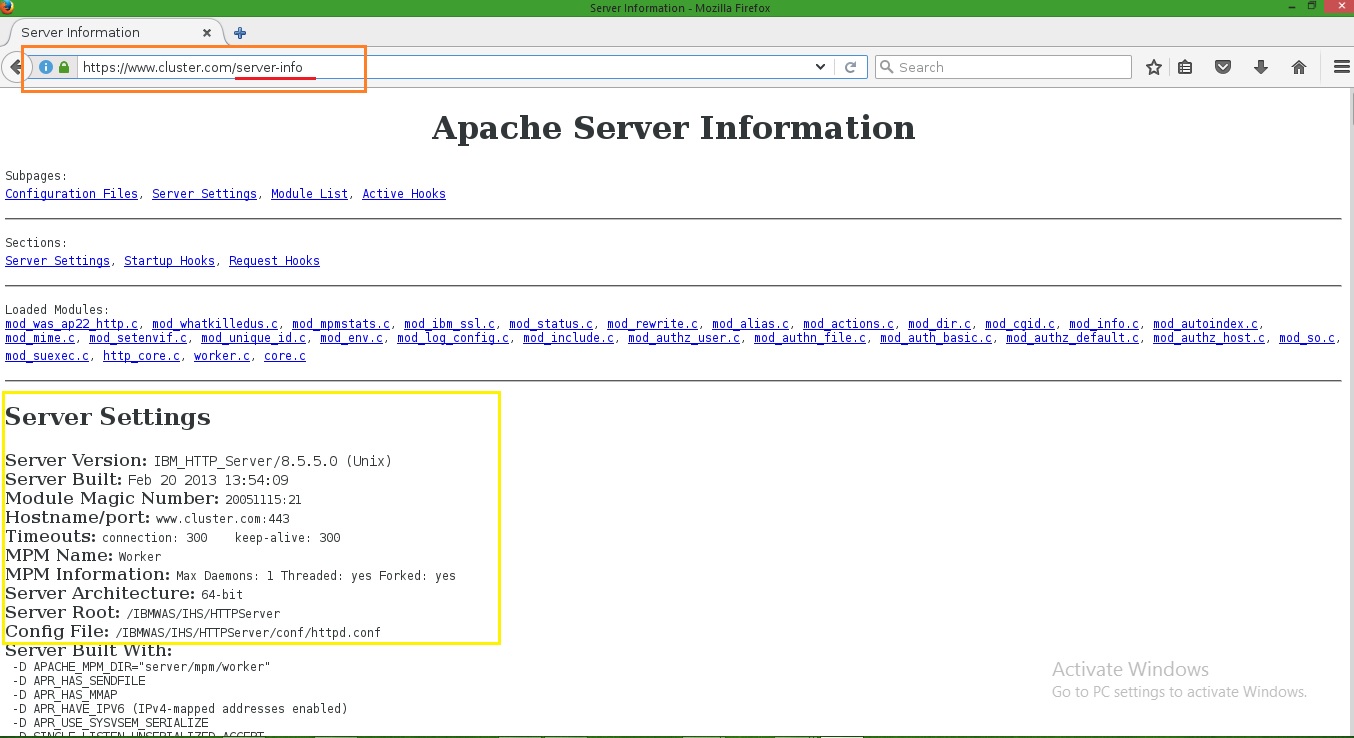Click the mod_rewrite.c module link
Screen dimensions: 1354x738
pos(652,324)
